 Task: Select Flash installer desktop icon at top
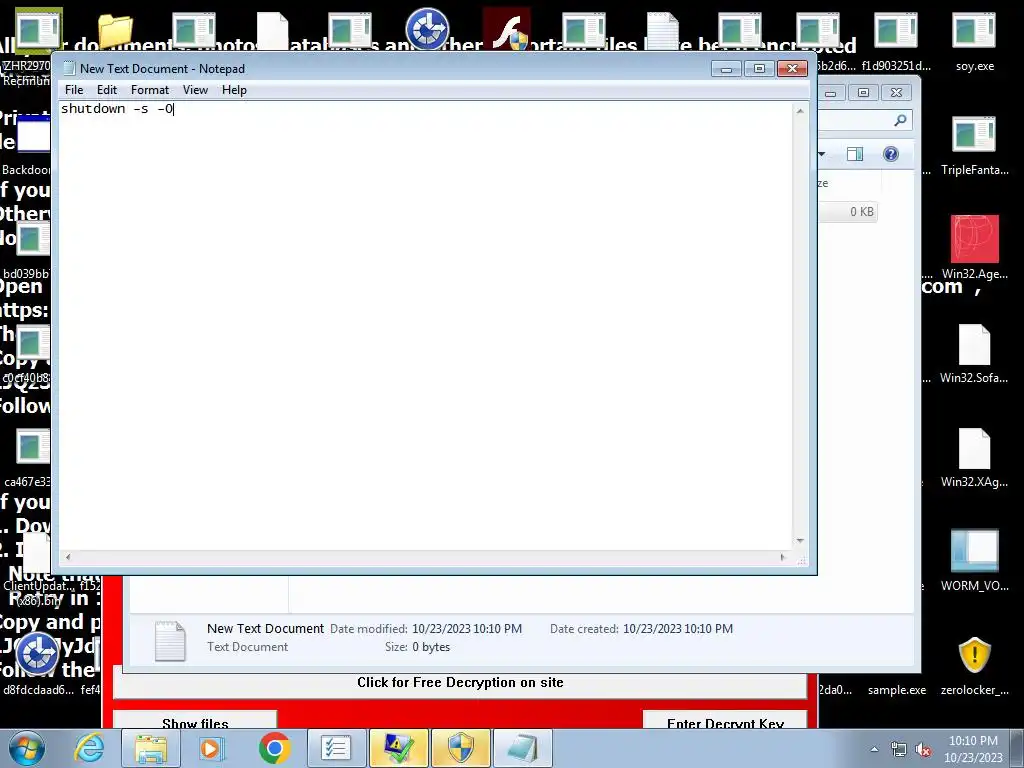[507, 30]
